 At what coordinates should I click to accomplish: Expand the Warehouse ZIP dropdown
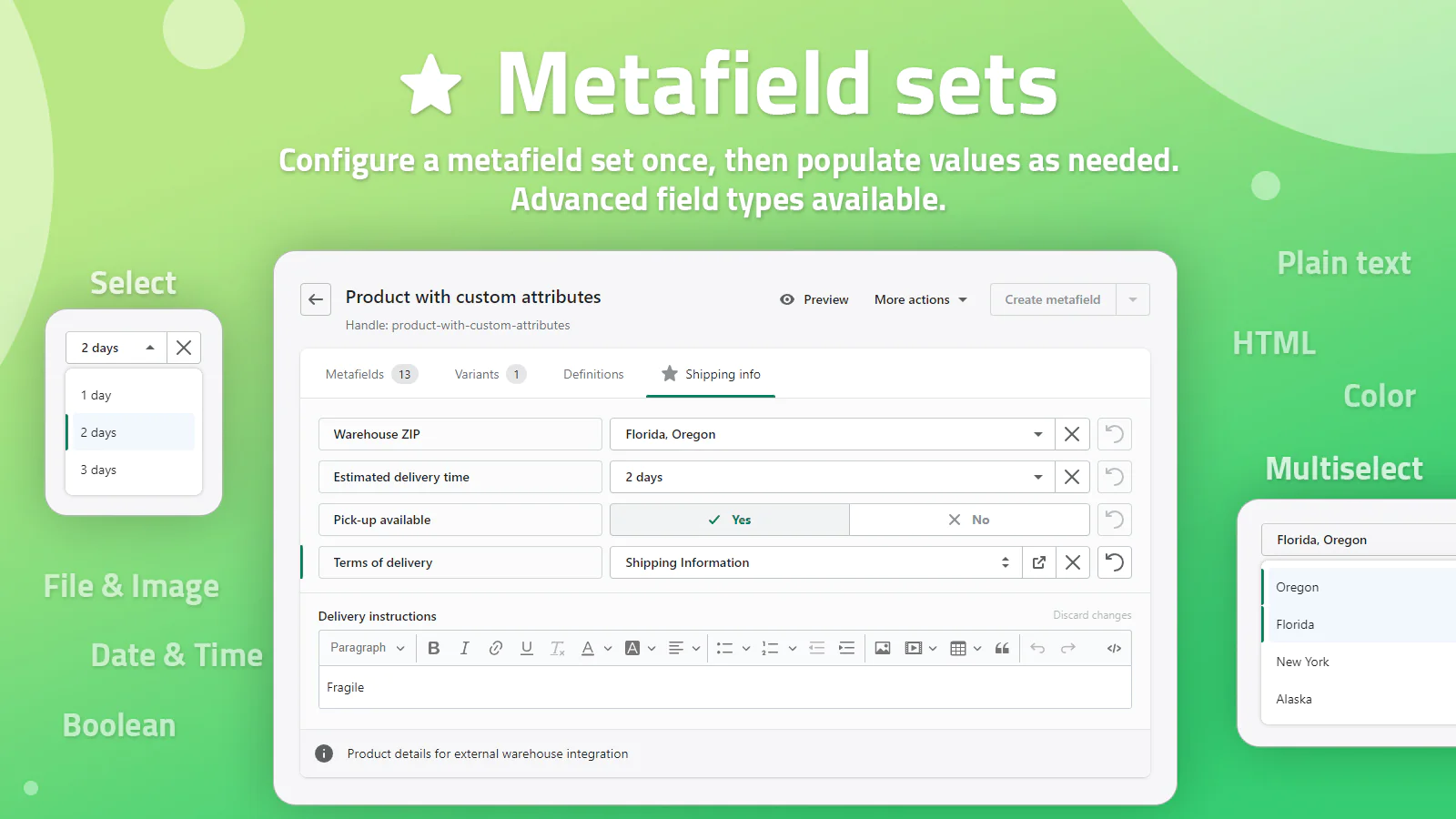click(x=1037, y=434)
